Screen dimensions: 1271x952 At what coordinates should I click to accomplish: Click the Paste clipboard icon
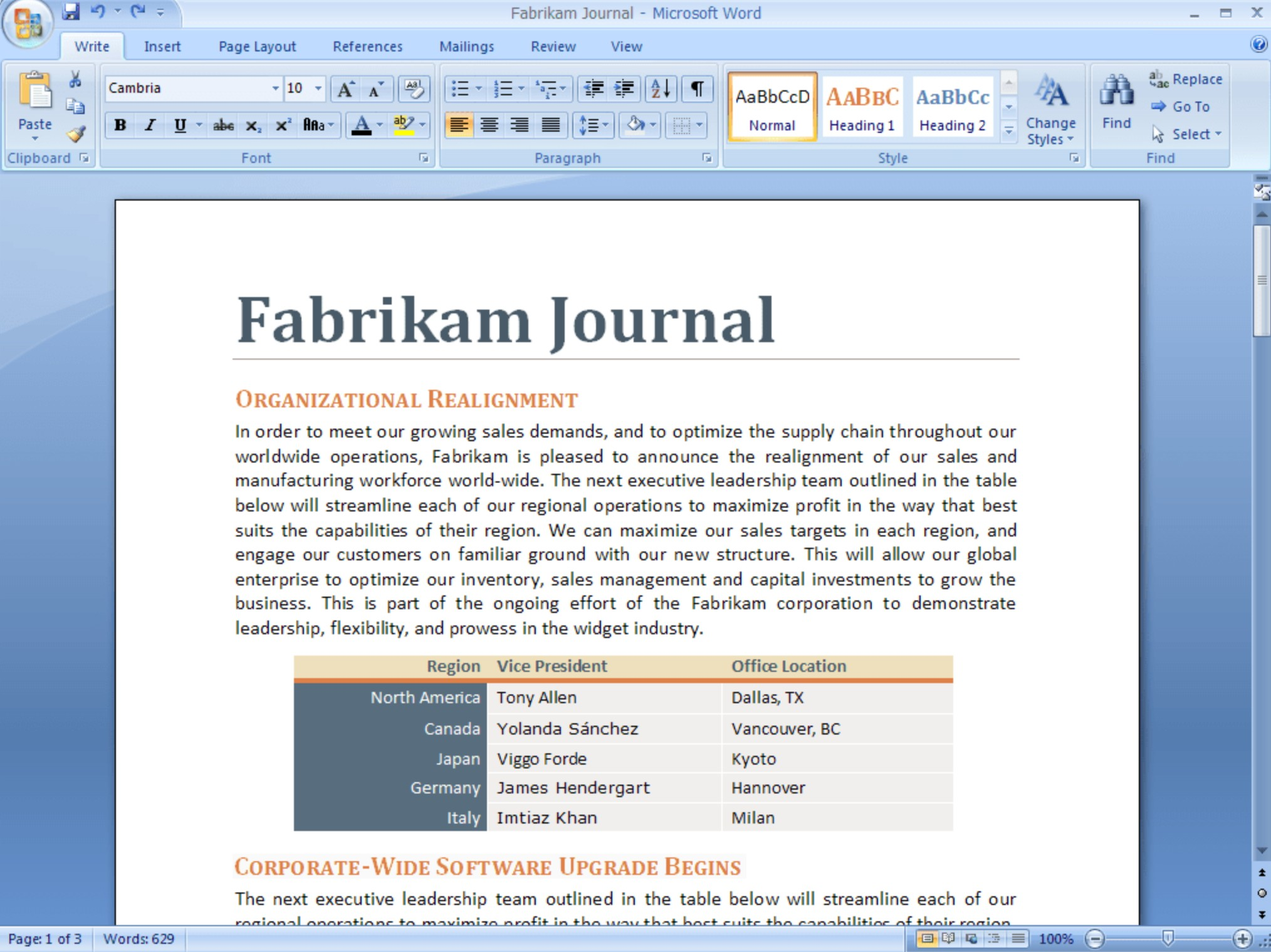[x=35, y=92]
